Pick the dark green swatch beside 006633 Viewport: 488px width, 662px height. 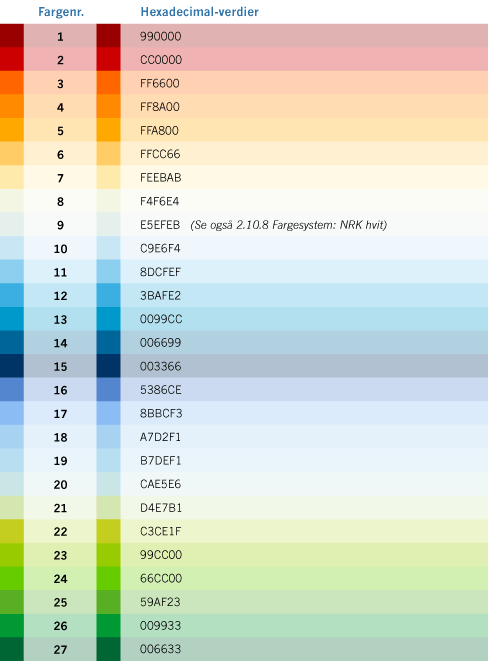[108, 649]
